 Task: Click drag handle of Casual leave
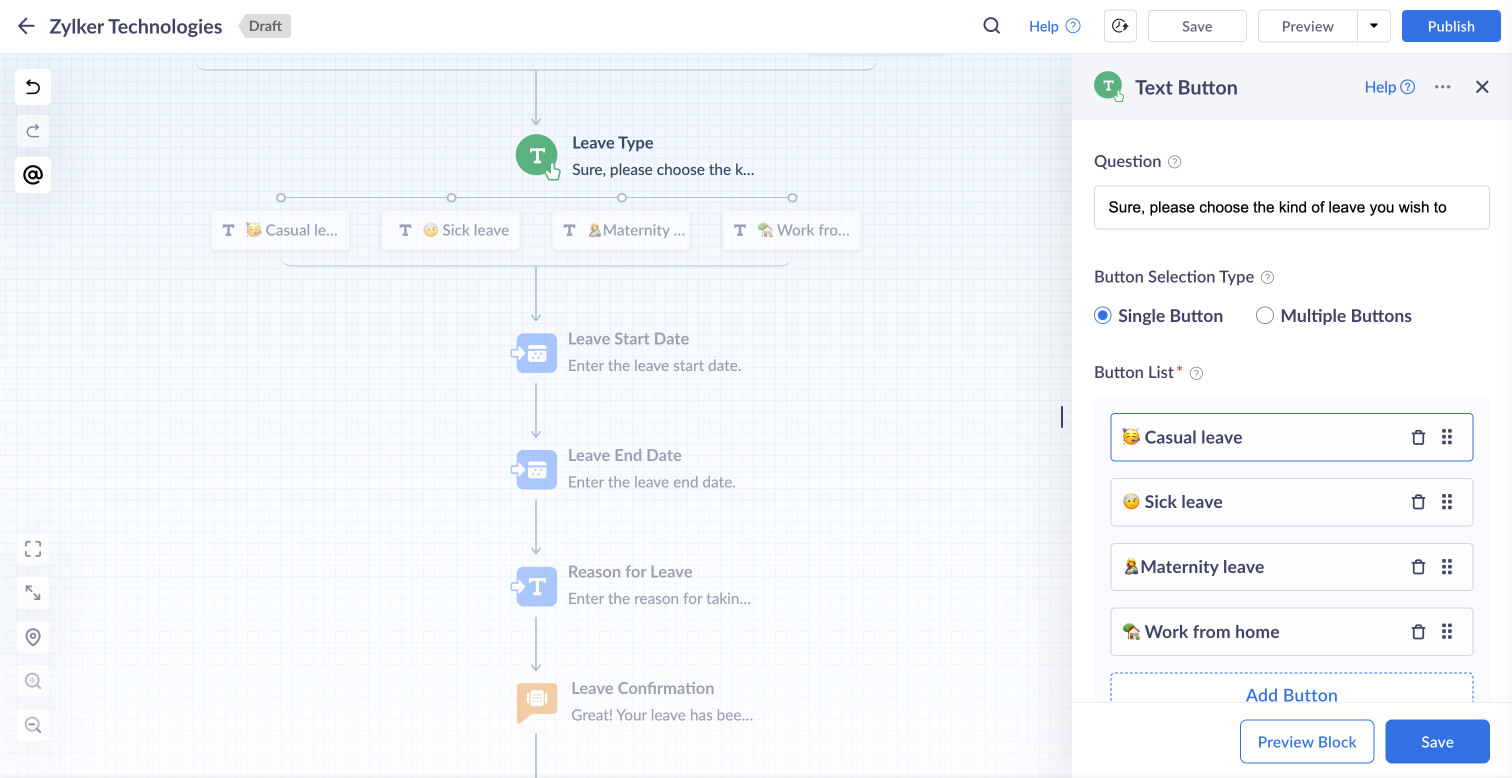click(1447, 437)
